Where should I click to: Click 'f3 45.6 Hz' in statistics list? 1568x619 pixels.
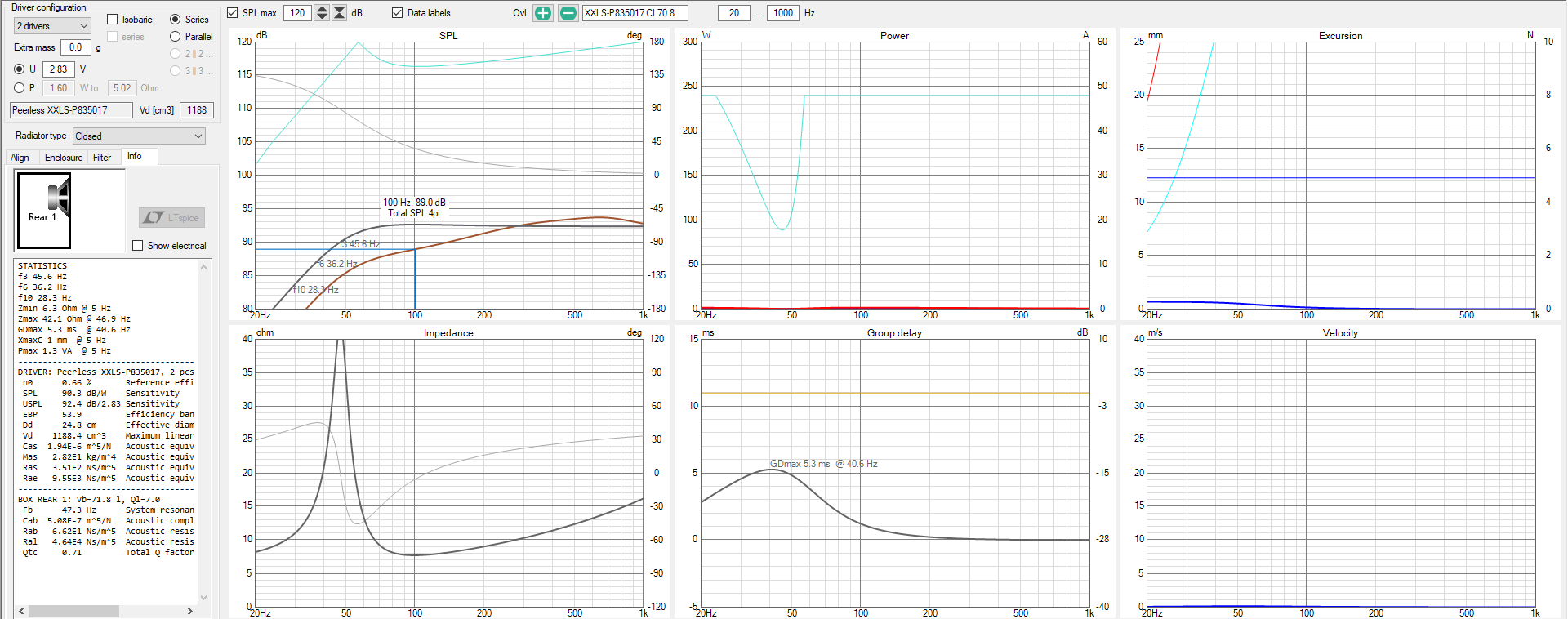pyautogui.click(x=42, y=277)
